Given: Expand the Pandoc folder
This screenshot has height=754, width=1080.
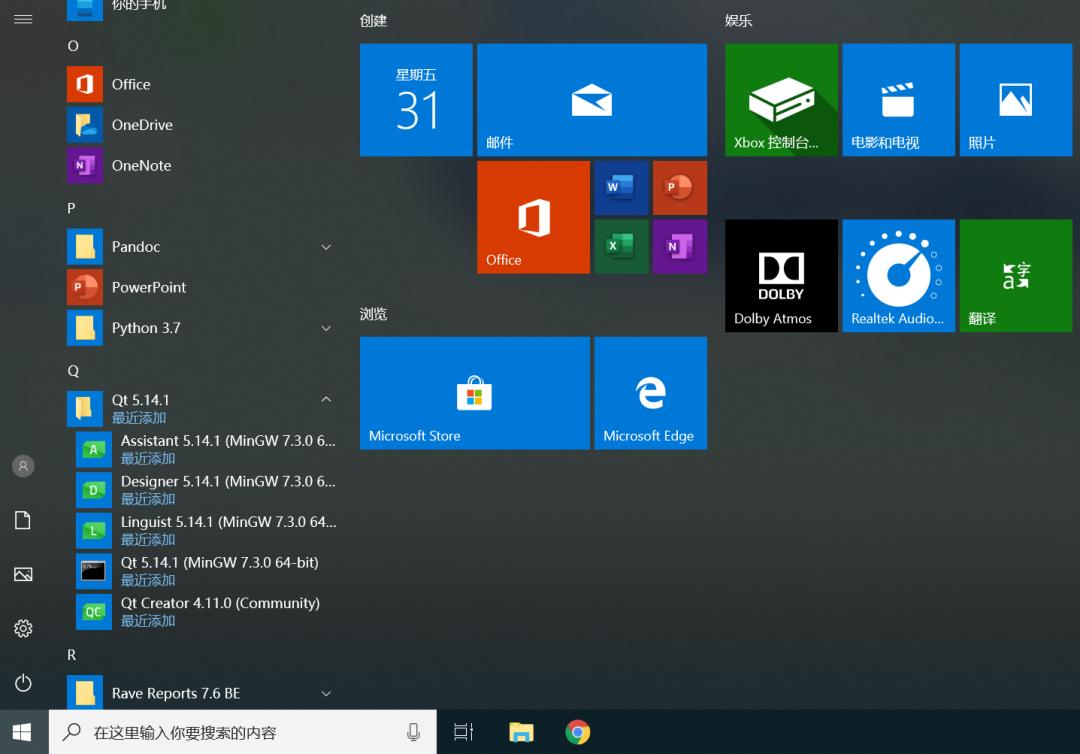Looking at the screenshot, I should click(326, 247).
